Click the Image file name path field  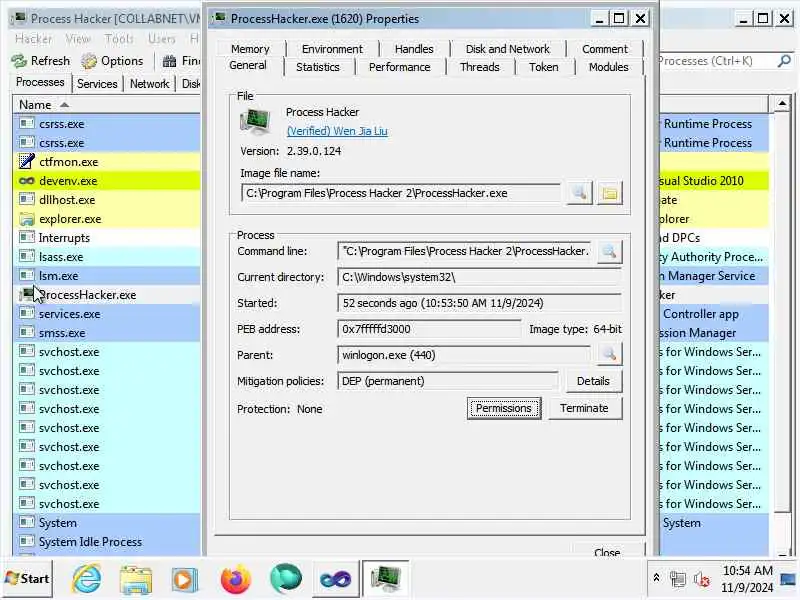pos(401,193)
